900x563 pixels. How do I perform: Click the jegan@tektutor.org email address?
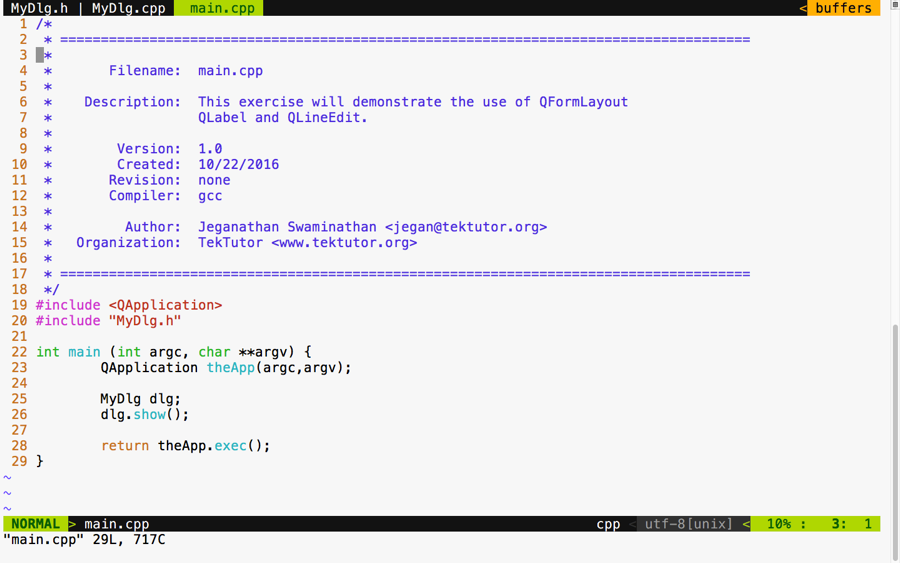coord(466,227)
